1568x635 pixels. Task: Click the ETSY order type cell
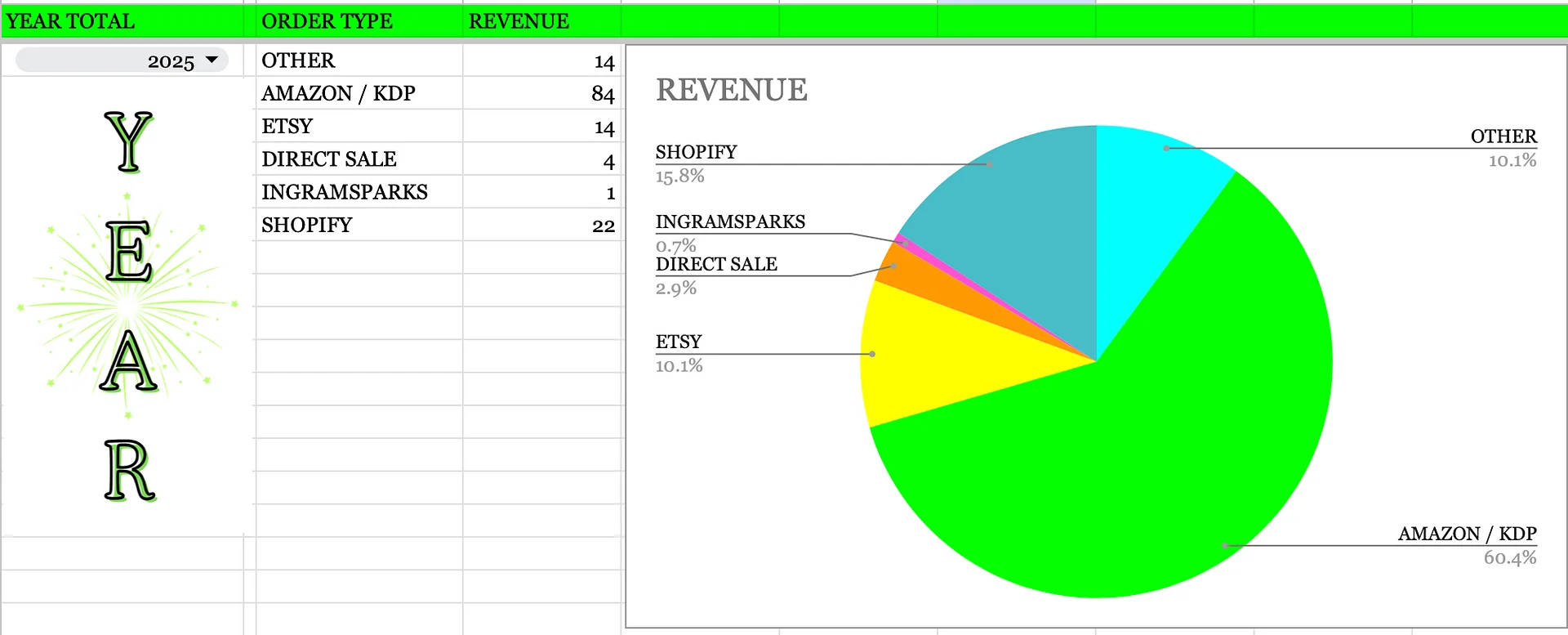pyautogui.click(x=359, y=126)
